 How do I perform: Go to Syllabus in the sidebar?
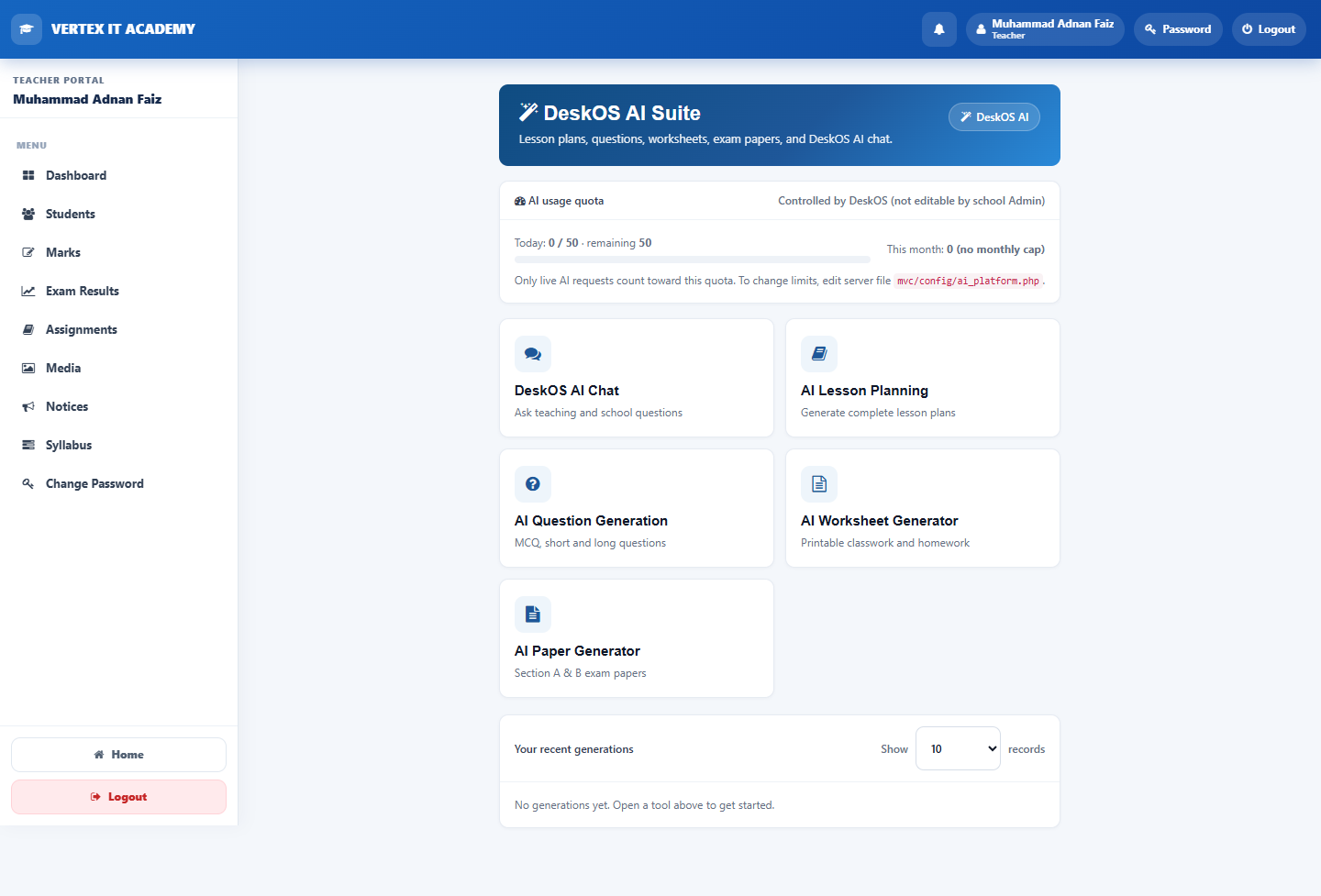119,445
